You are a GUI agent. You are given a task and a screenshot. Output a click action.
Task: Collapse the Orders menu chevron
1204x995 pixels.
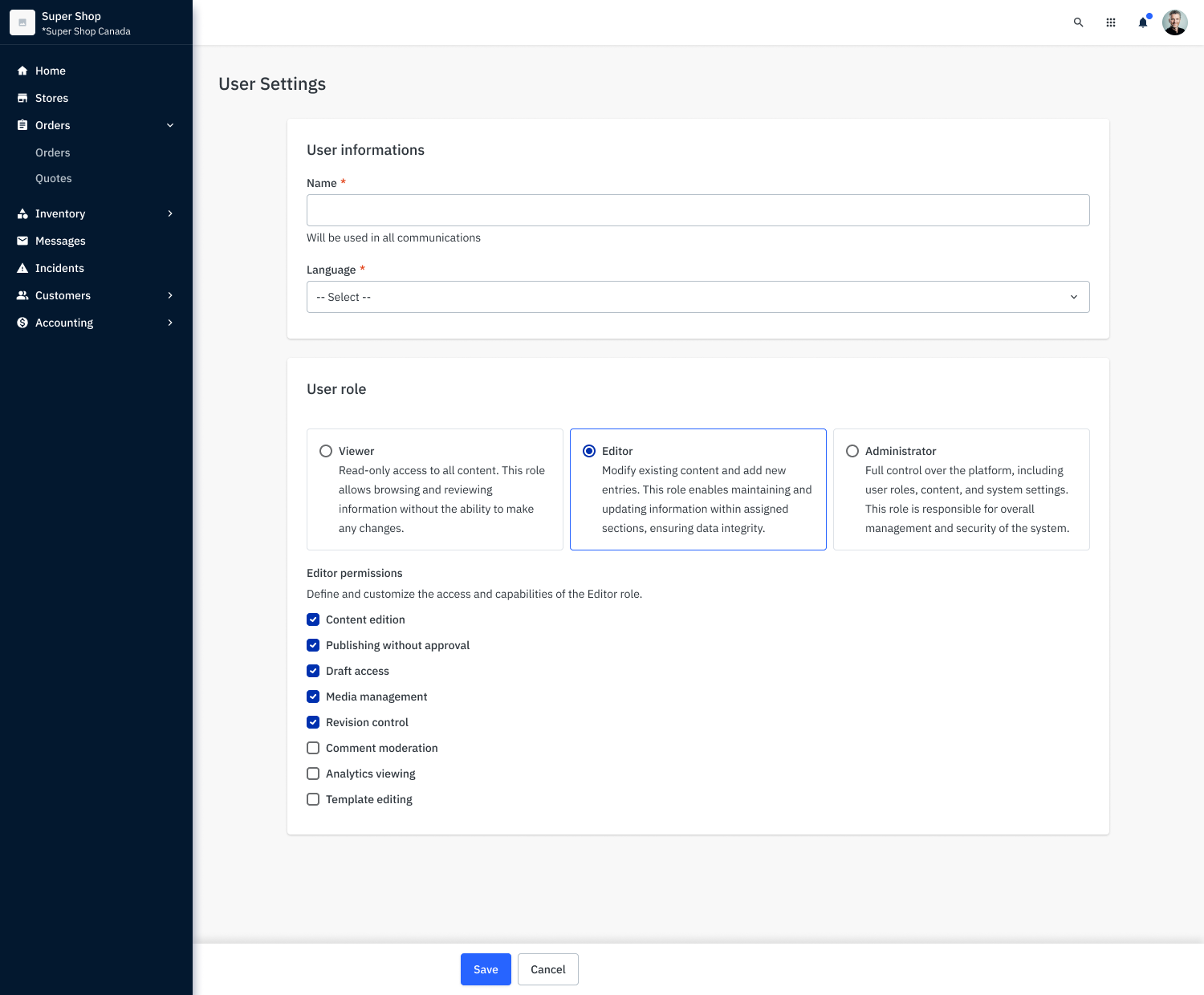[x=170, y=125]
